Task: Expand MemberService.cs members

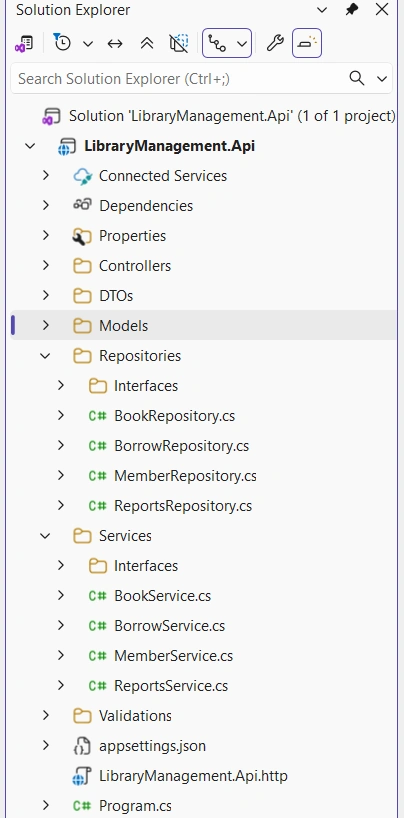Action: point(61,656)
